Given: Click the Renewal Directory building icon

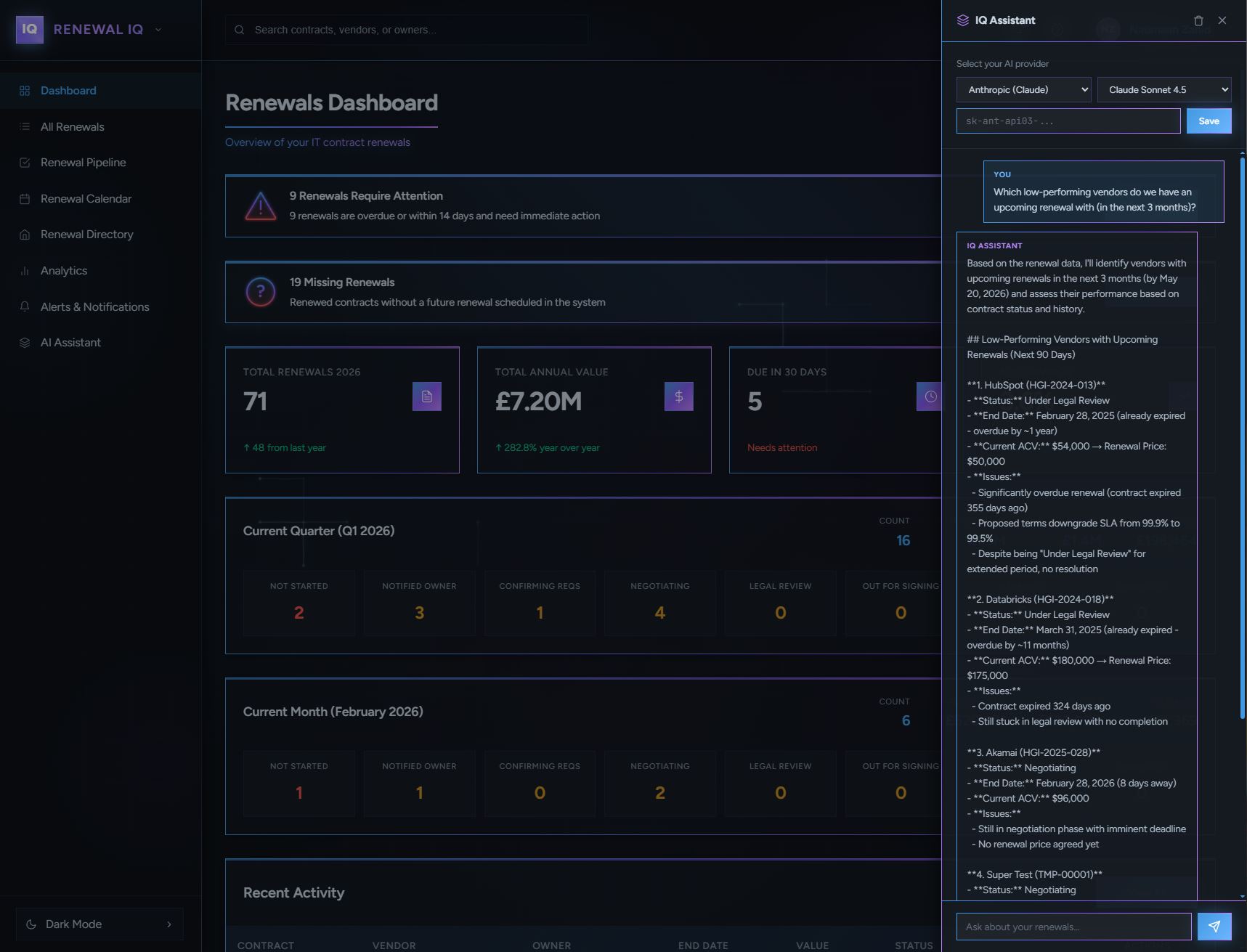Looking at the screenshot, I should coord(25,235).
